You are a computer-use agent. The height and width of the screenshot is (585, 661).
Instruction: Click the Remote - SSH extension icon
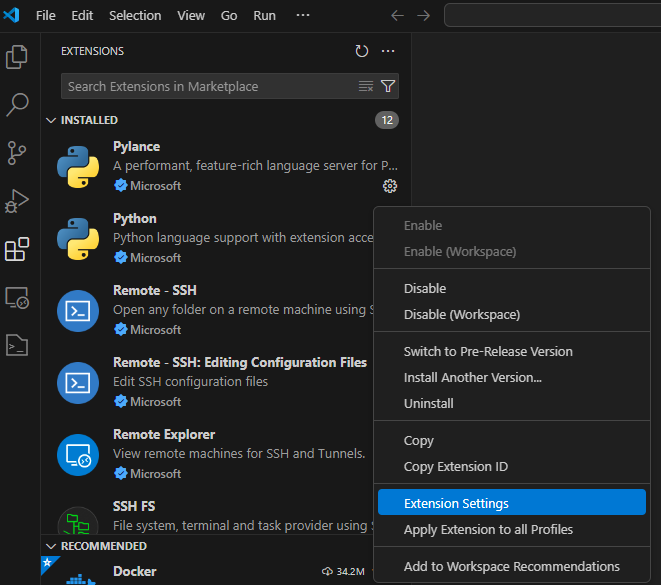(78, 311)
